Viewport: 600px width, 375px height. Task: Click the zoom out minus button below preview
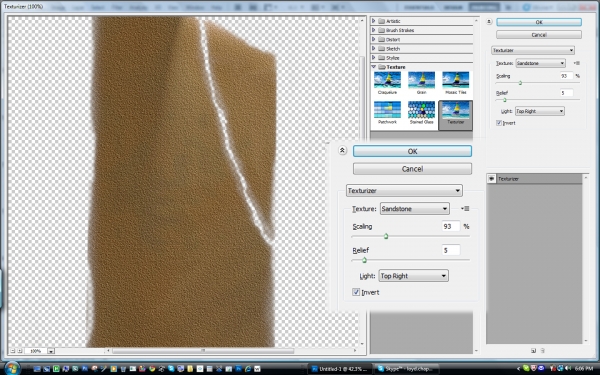[13, 351]
